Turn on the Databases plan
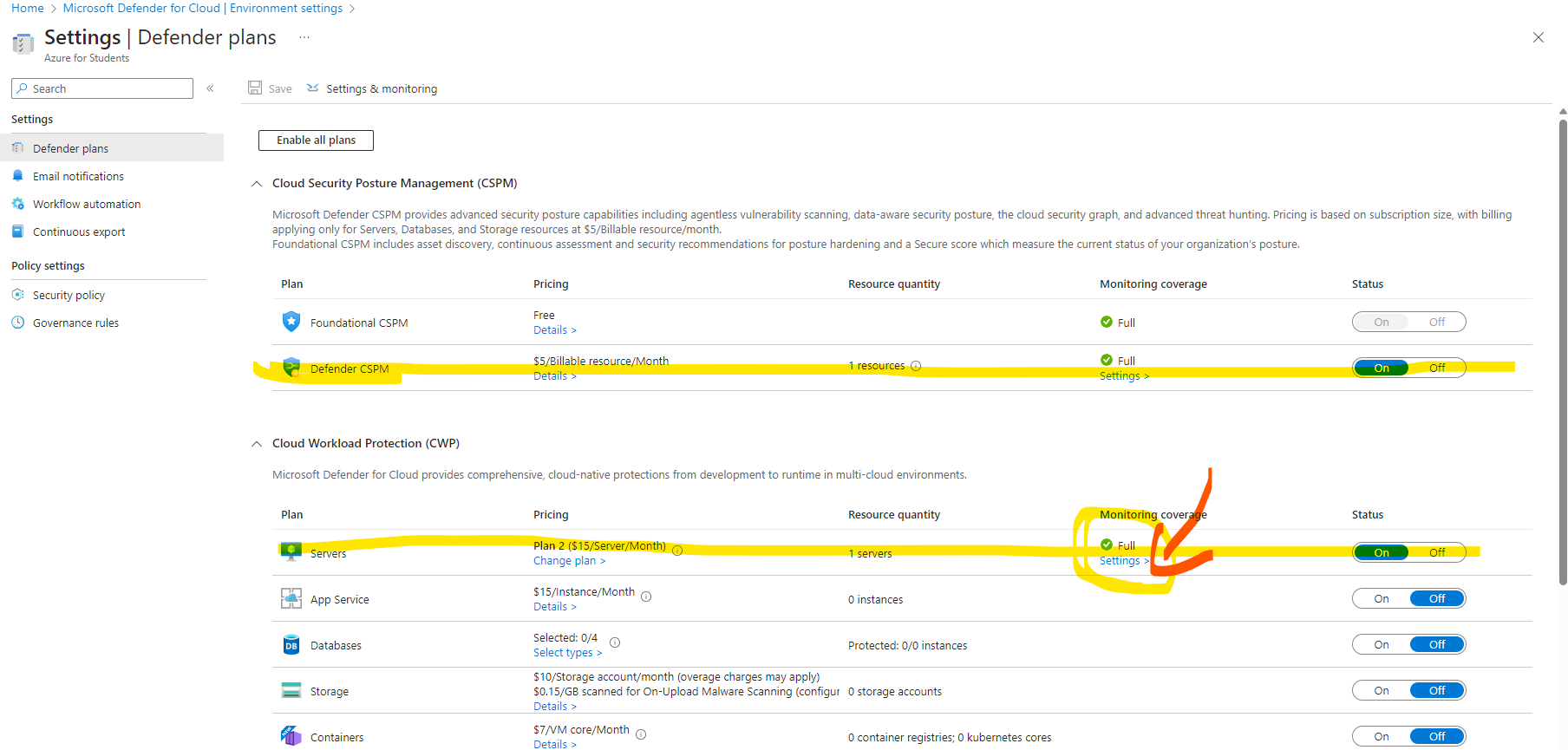 1381,644
